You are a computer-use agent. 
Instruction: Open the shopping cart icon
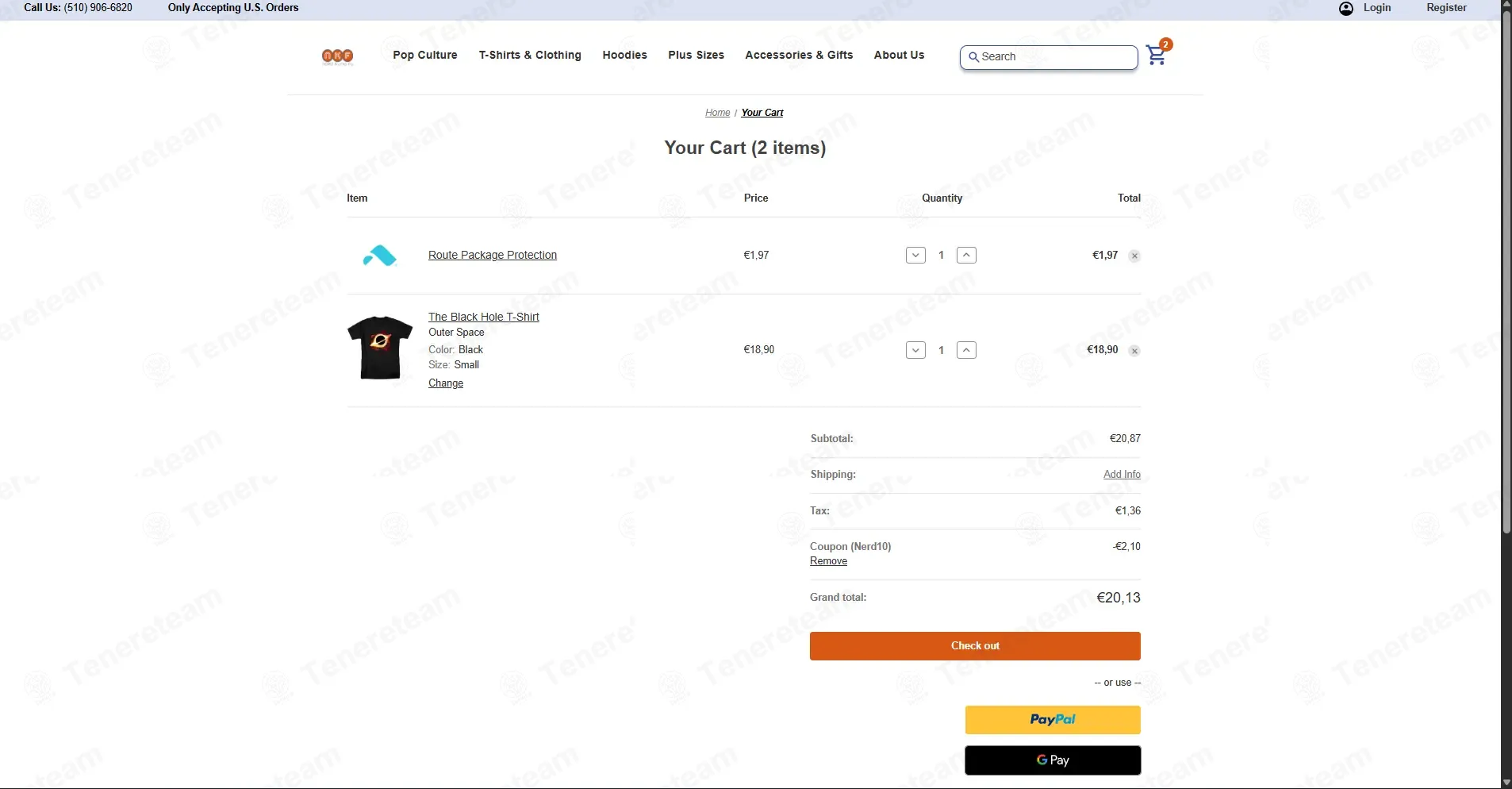[1157, 54]
